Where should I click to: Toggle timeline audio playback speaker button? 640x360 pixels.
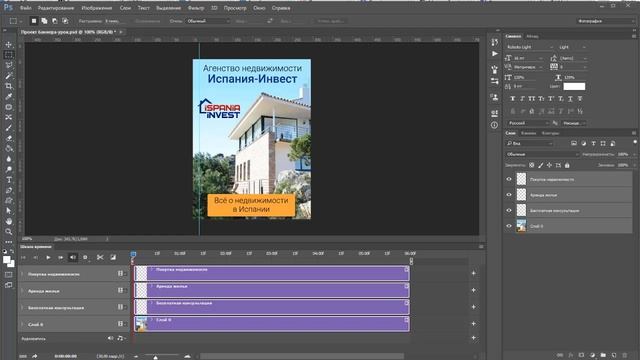73,257
